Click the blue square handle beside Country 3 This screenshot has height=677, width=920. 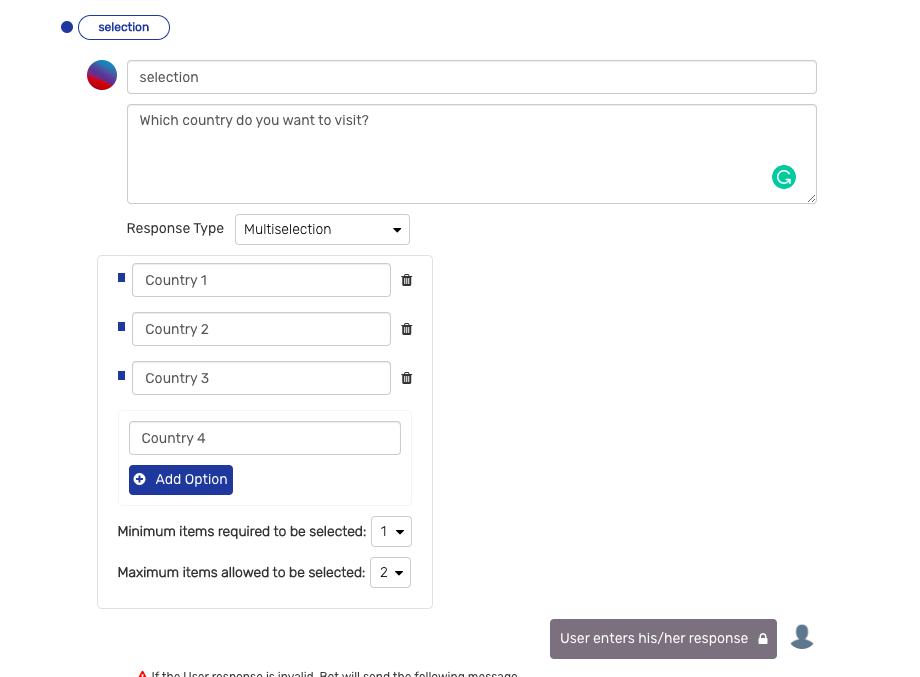click(122, 375)
